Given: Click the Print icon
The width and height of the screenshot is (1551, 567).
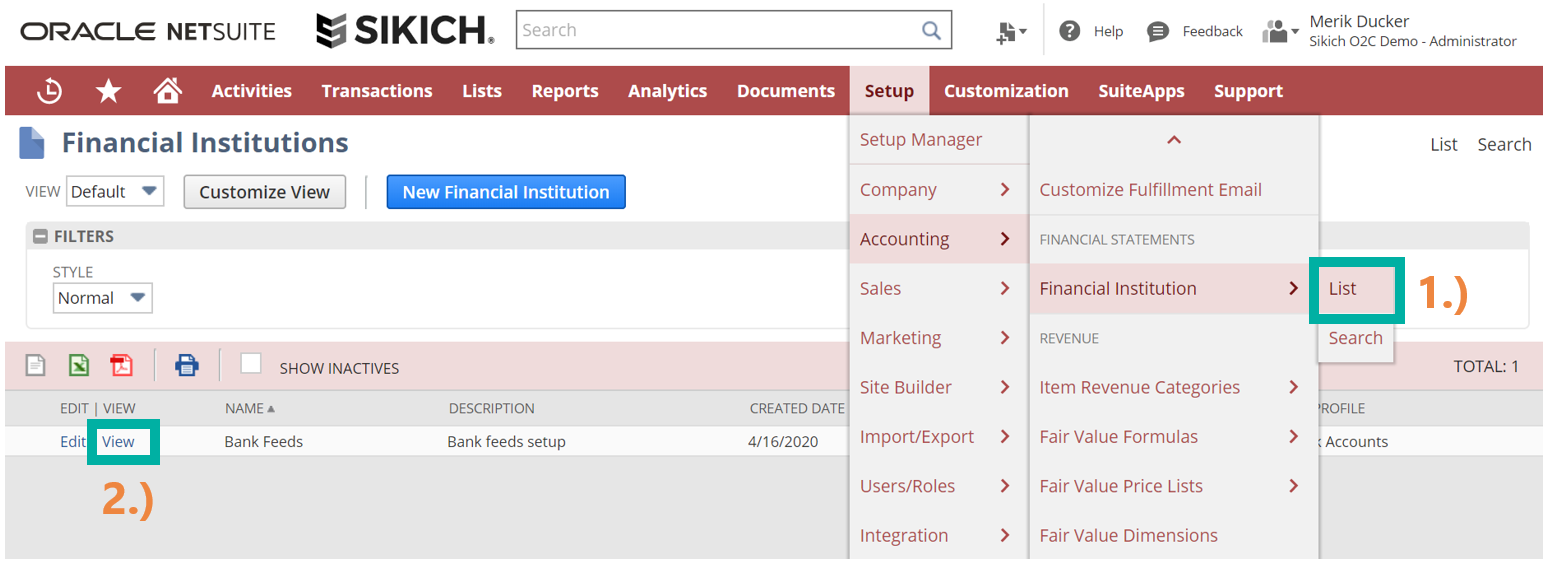Looking at the screenshot, I should coord(187,366).
